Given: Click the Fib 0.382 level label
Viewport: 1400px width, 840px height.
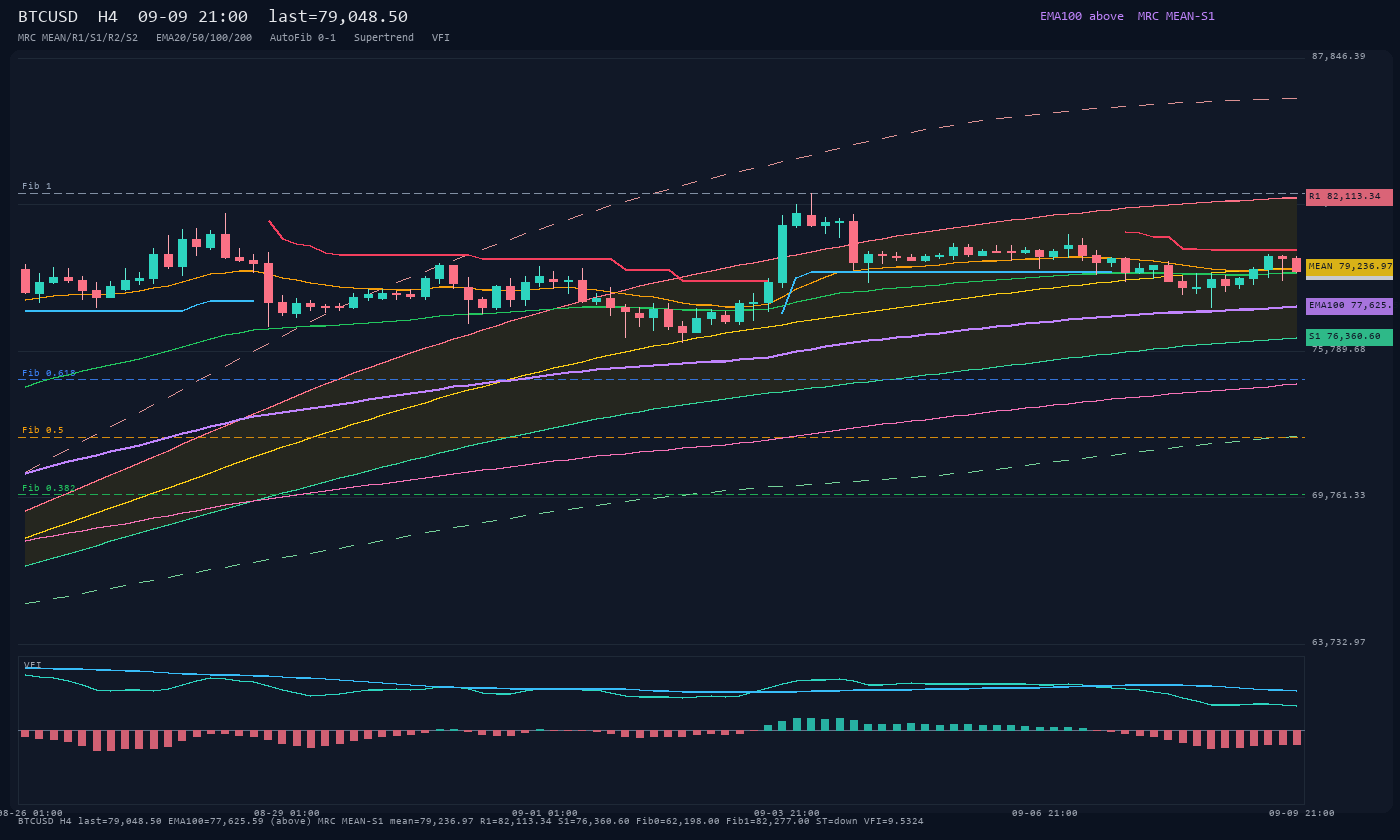Looking at the screenshot, I should tap(49, 488).
